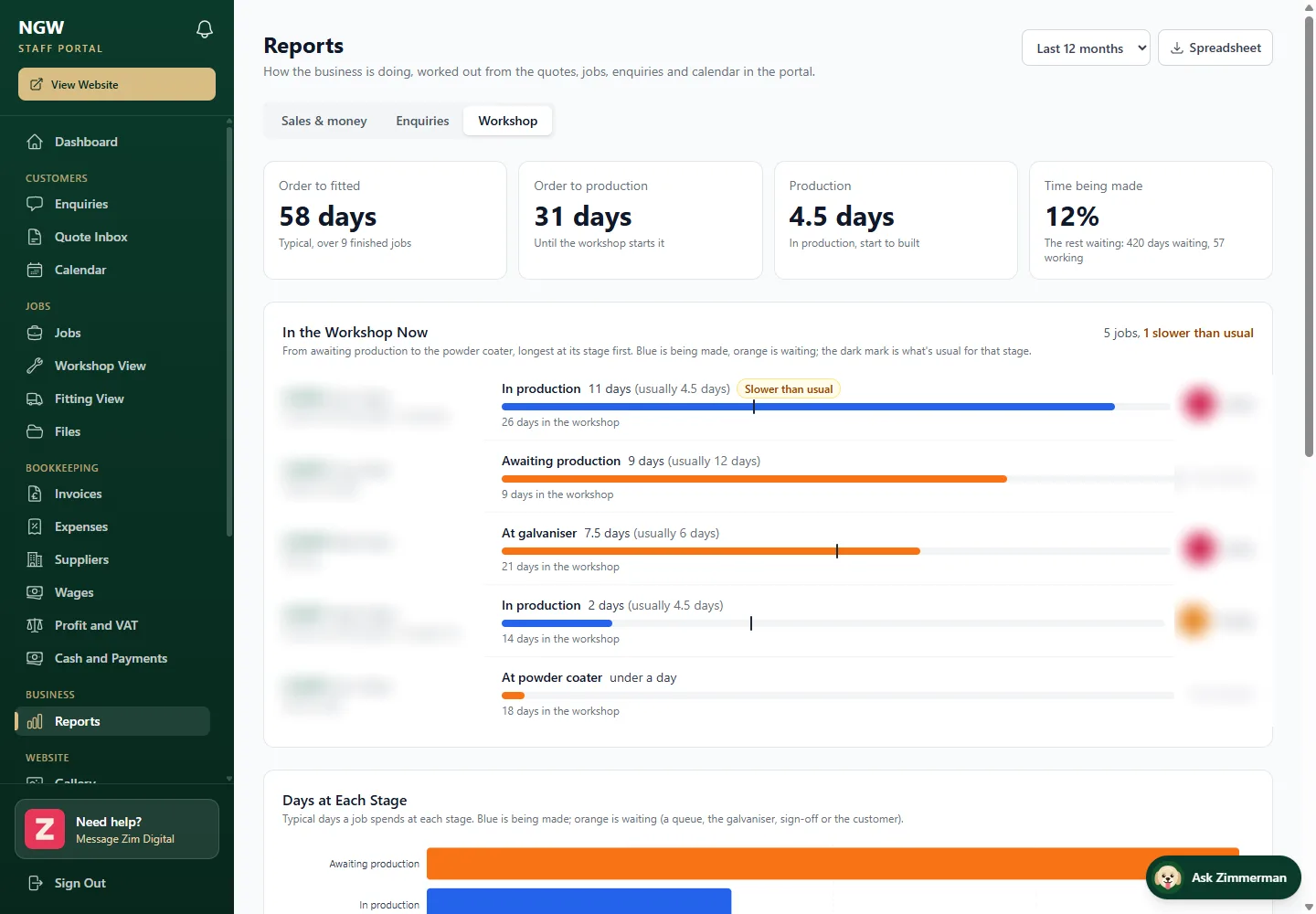Open the Dashboard home icon
The image size is (1316, 914).
tap(35, 142)
